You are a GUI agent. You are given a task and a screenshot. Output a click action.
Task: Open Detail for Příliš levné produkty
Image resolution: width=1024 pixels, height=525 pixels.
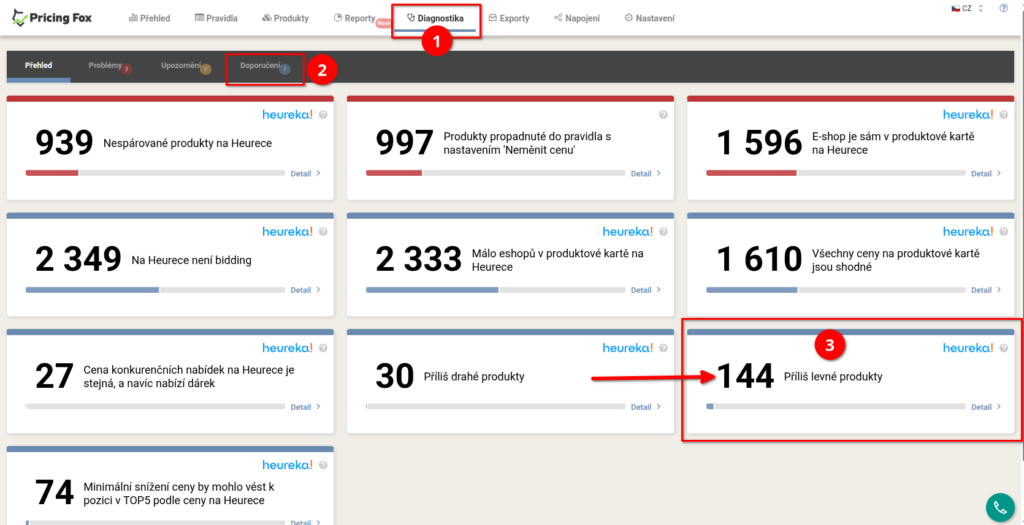(x=986, y=407)
